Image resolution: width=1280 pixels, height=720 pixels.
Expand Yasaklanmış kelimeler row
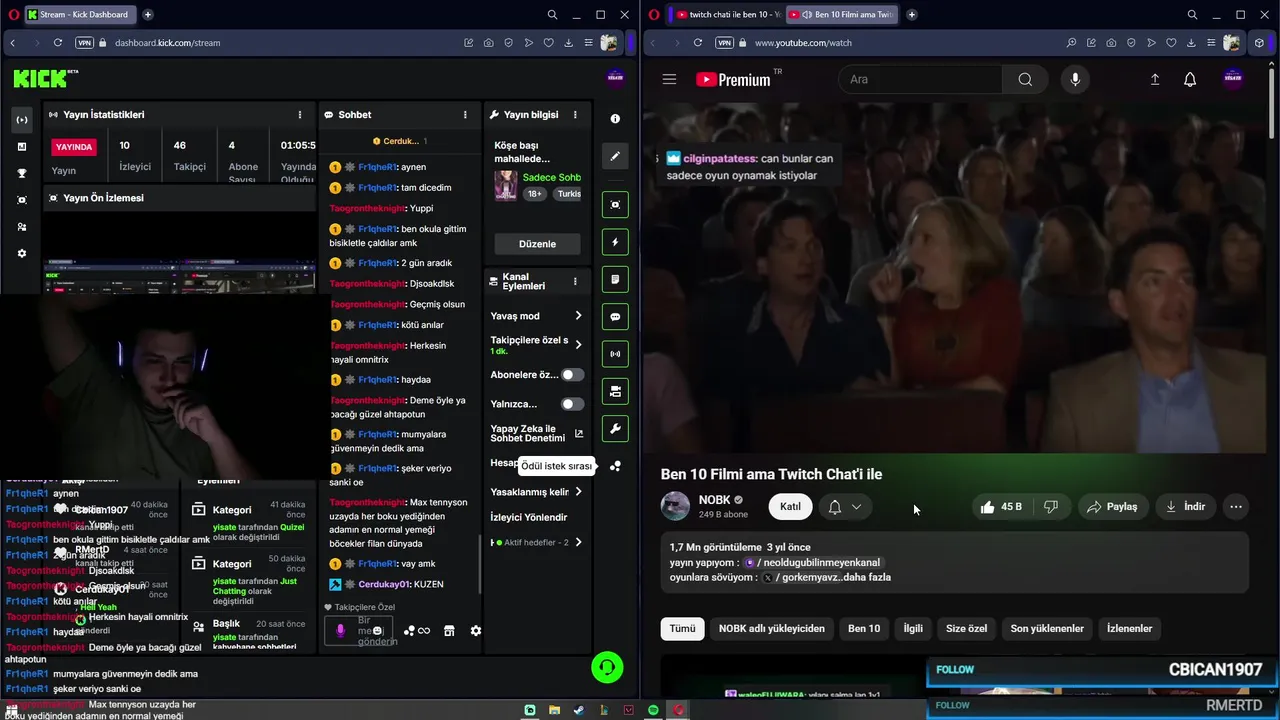(578, 492)
